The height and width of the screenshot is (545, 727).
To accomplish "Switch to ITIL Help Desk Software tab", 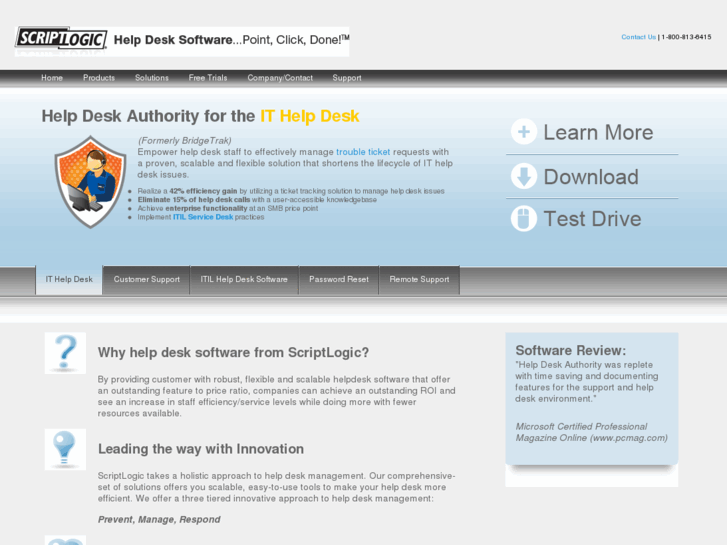I will 244,280.
